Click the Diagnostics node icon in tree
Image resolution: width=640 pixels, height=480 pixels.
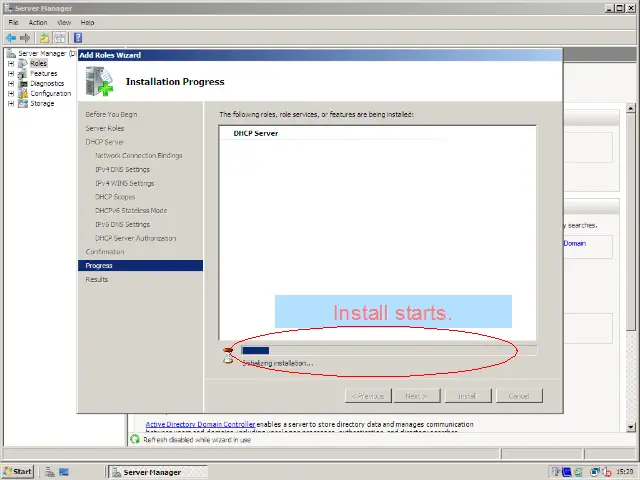coord(23,84)
